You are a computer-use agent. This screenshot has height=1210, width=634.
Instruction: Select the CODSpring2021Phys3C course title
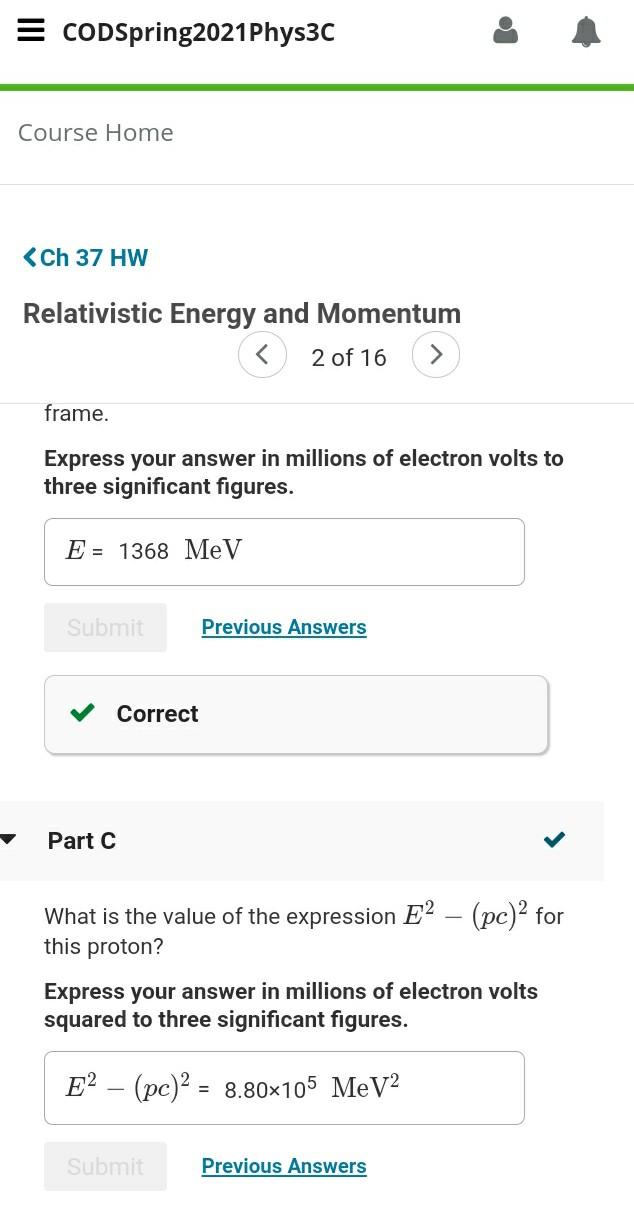point(197,32)
